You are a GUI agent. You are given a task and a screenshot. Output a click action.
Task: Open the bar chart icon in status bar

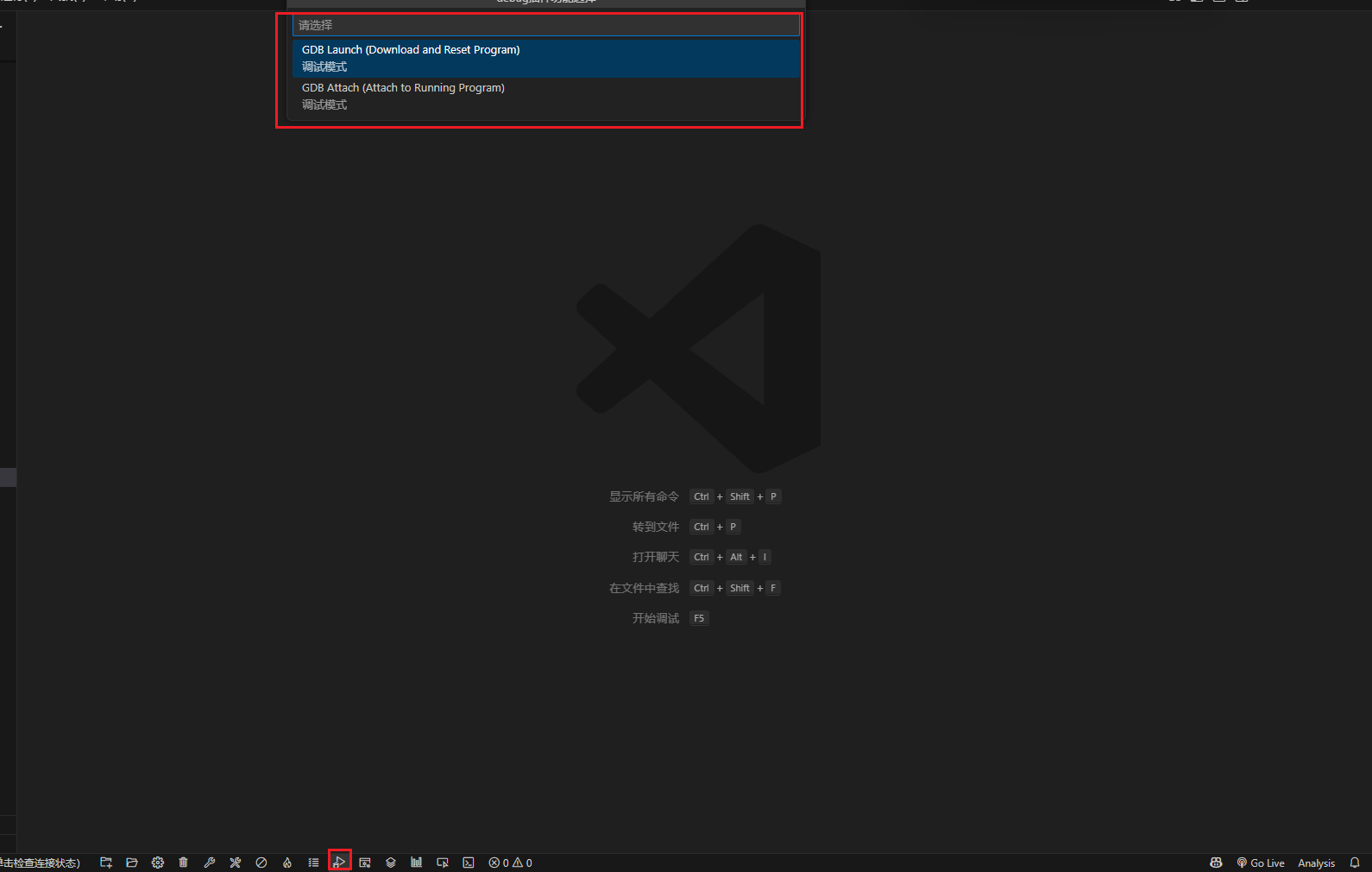coord(417,863)
